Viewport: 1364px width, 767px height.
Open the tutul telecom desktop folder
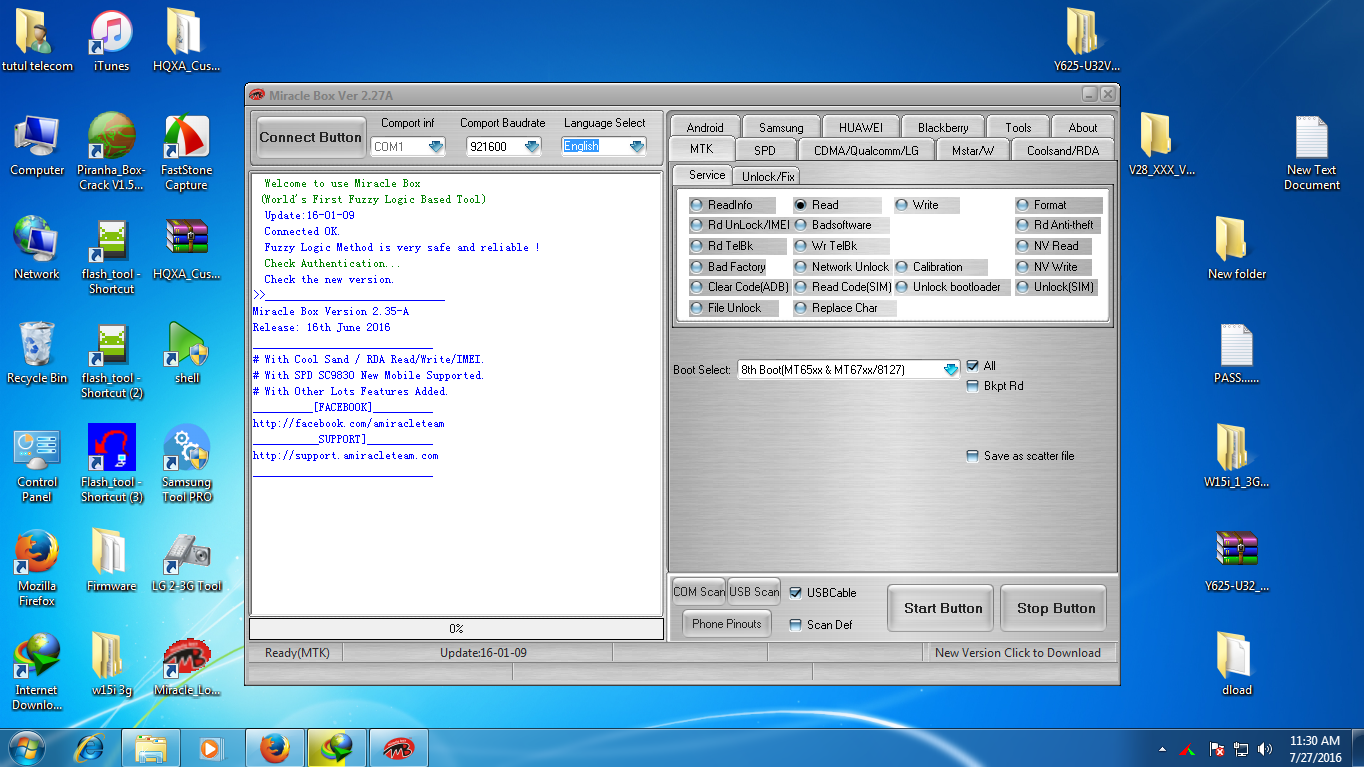click(37, 42)
